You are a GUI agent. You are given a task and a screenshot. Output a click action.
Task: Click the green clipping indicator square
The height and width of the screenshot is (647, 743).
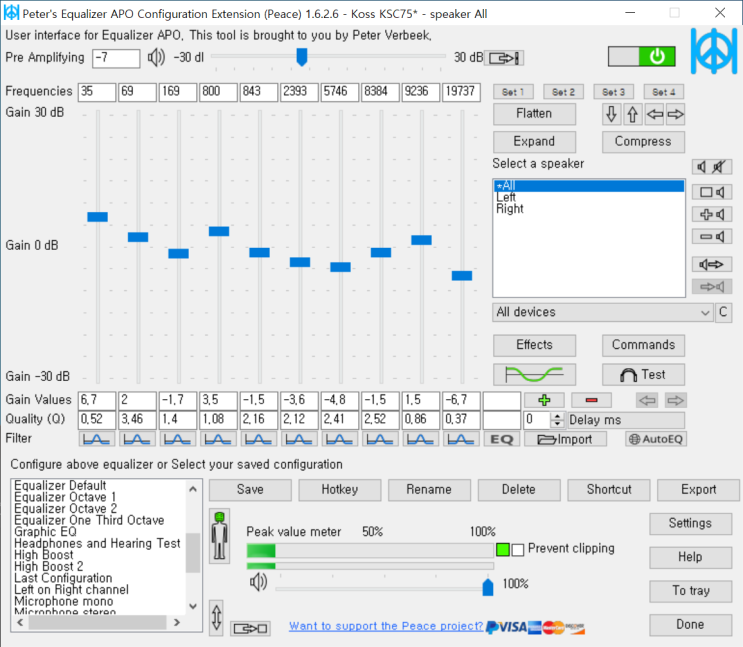click(503, 550)
